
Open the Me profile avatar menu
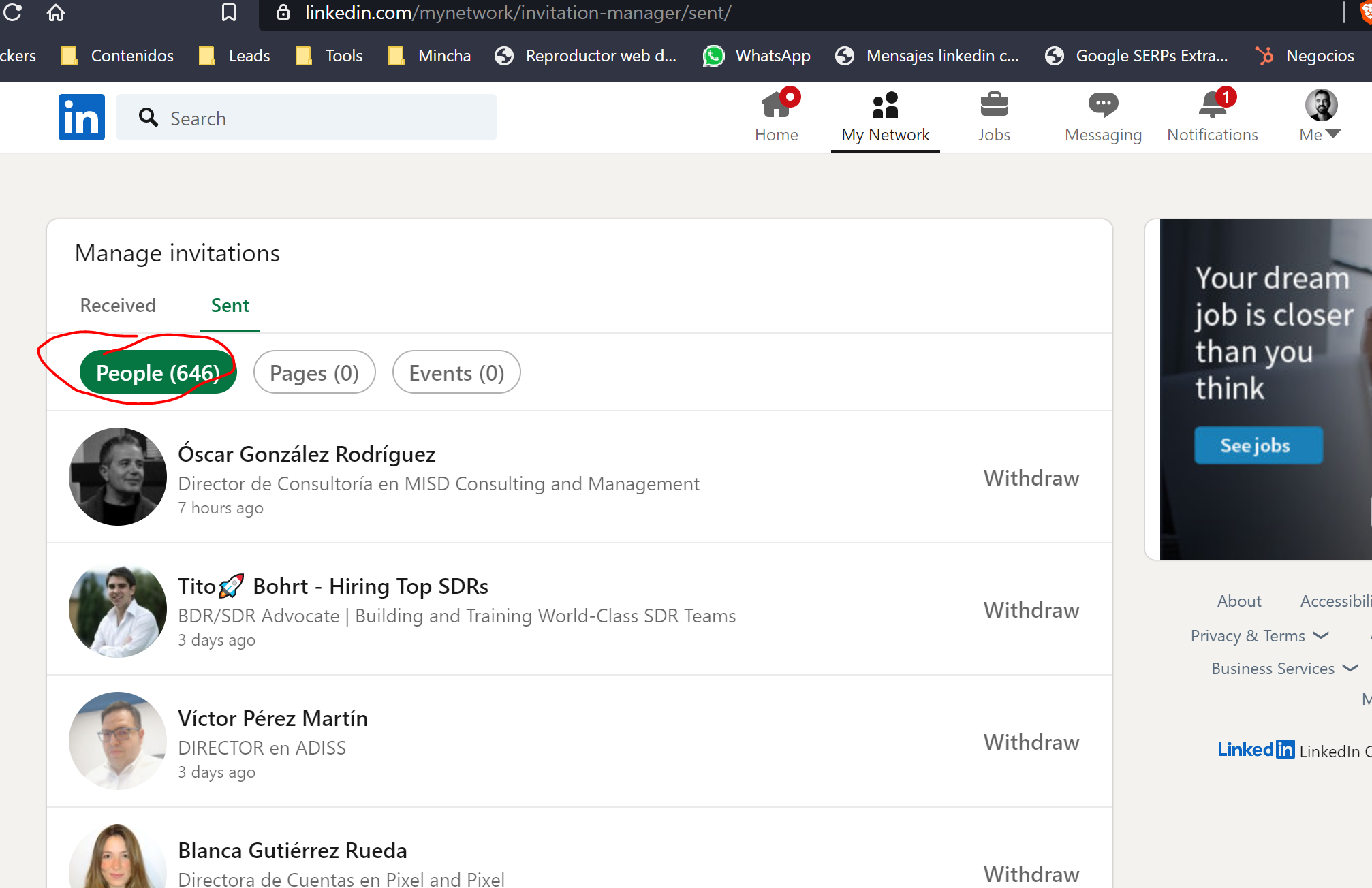pos(1321,116)
